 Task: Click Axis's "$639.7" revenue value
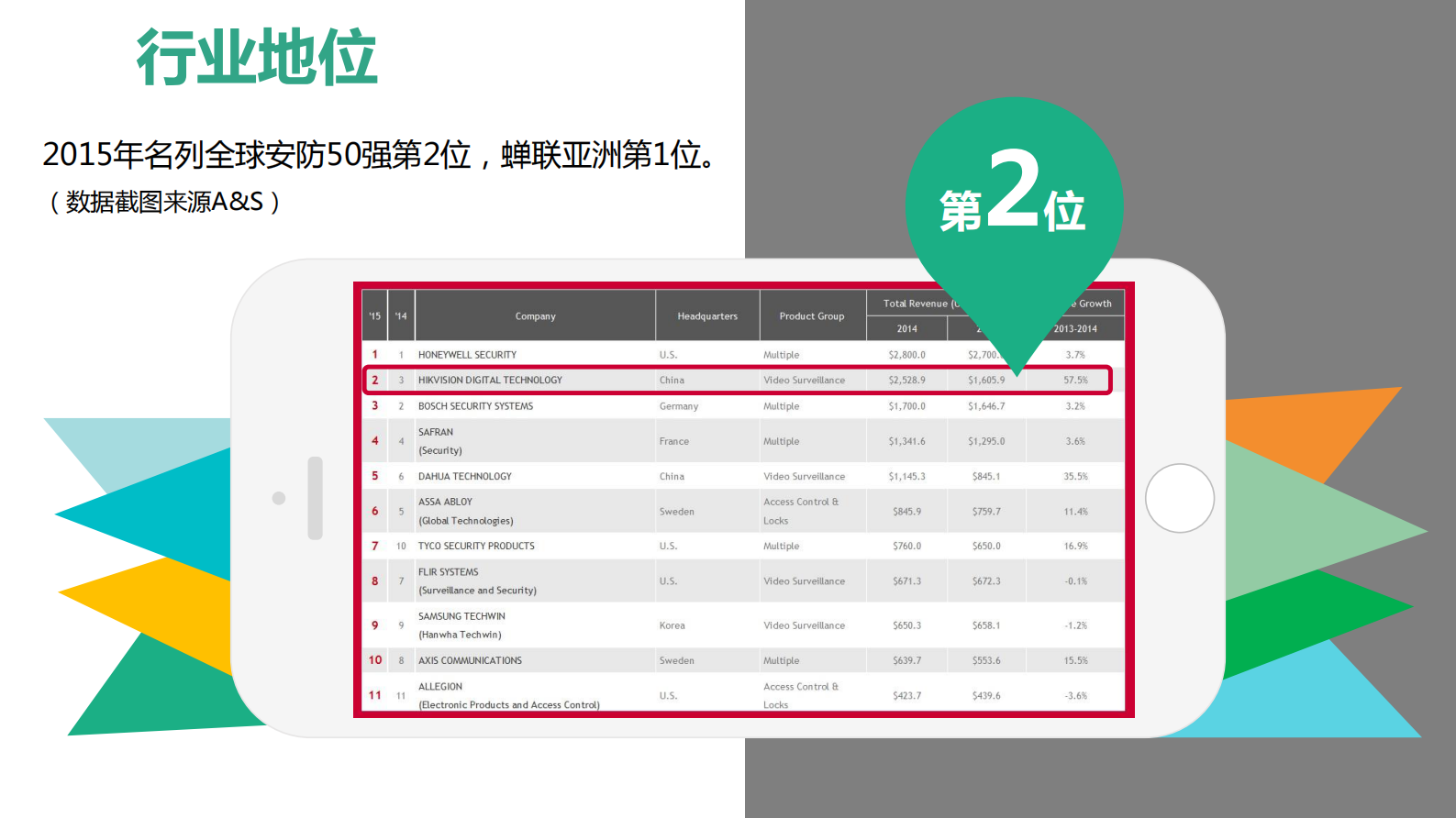tap(907, 661)
